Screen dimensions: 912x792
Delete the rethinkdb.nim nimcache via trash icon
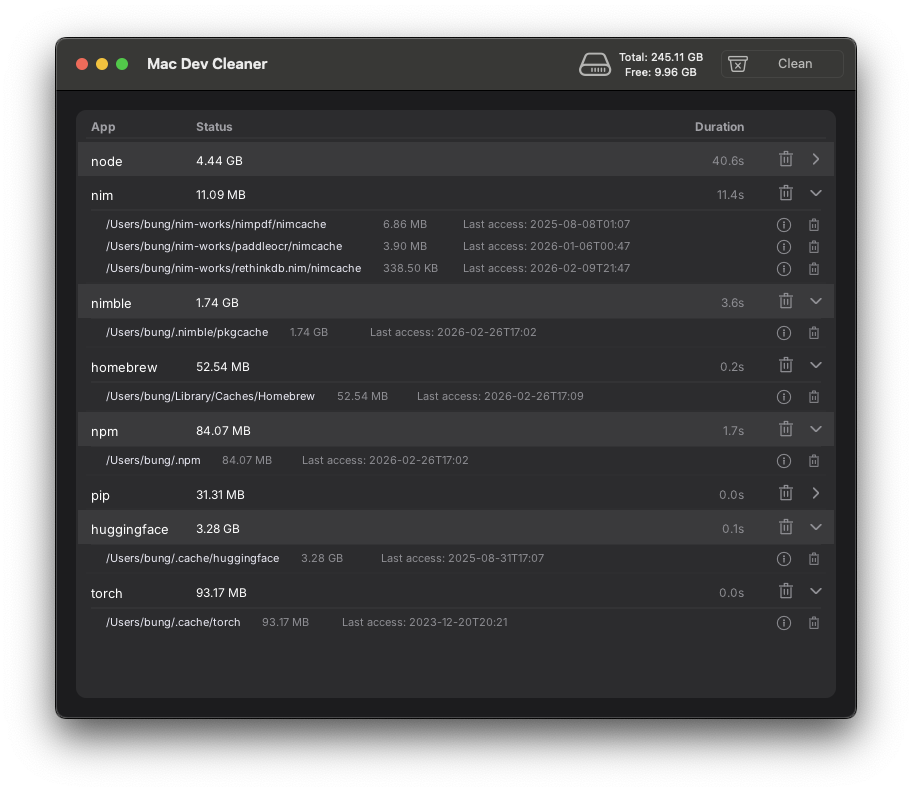tap(814, 268)
